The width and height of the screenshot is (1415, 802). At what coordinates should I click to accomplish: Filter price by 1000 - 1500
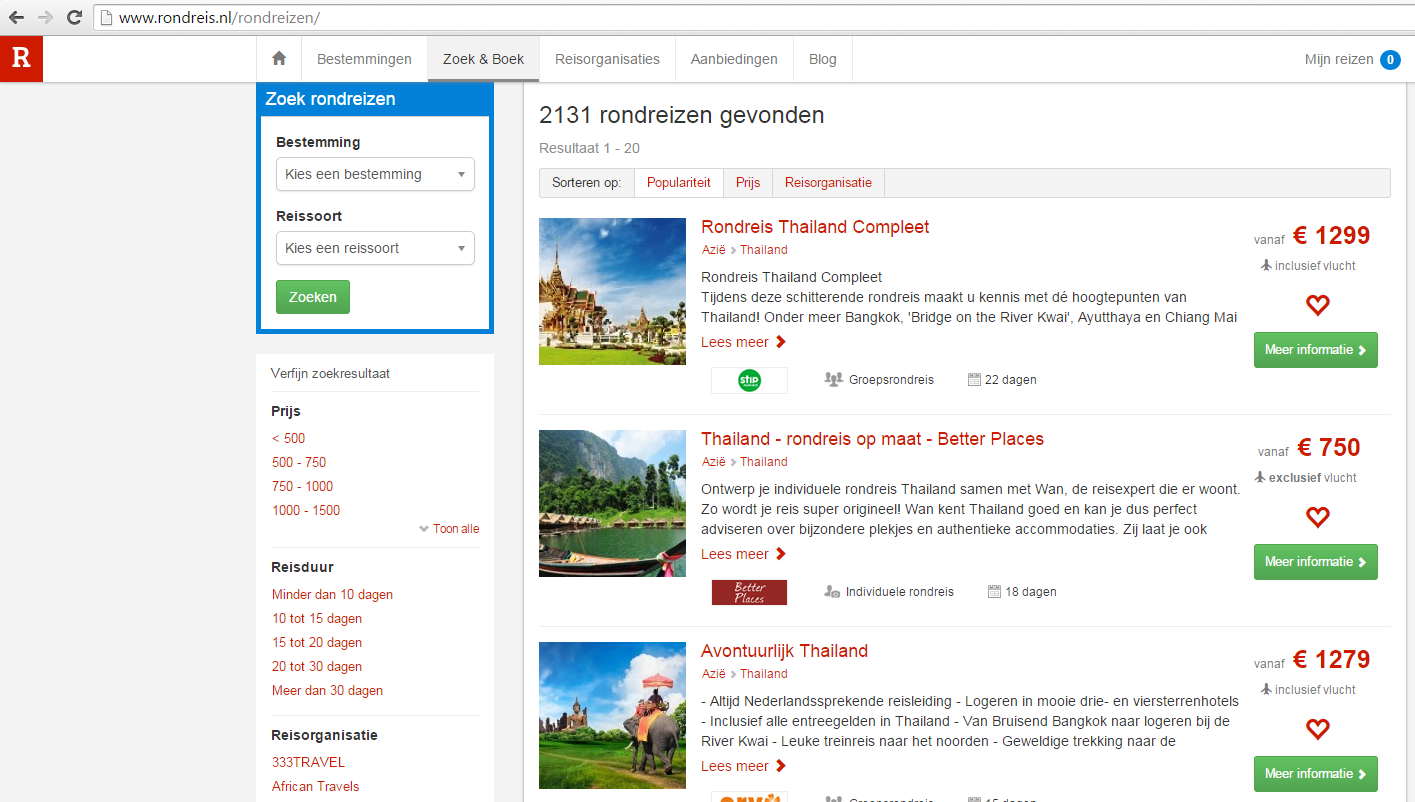[x=306, y=510]
